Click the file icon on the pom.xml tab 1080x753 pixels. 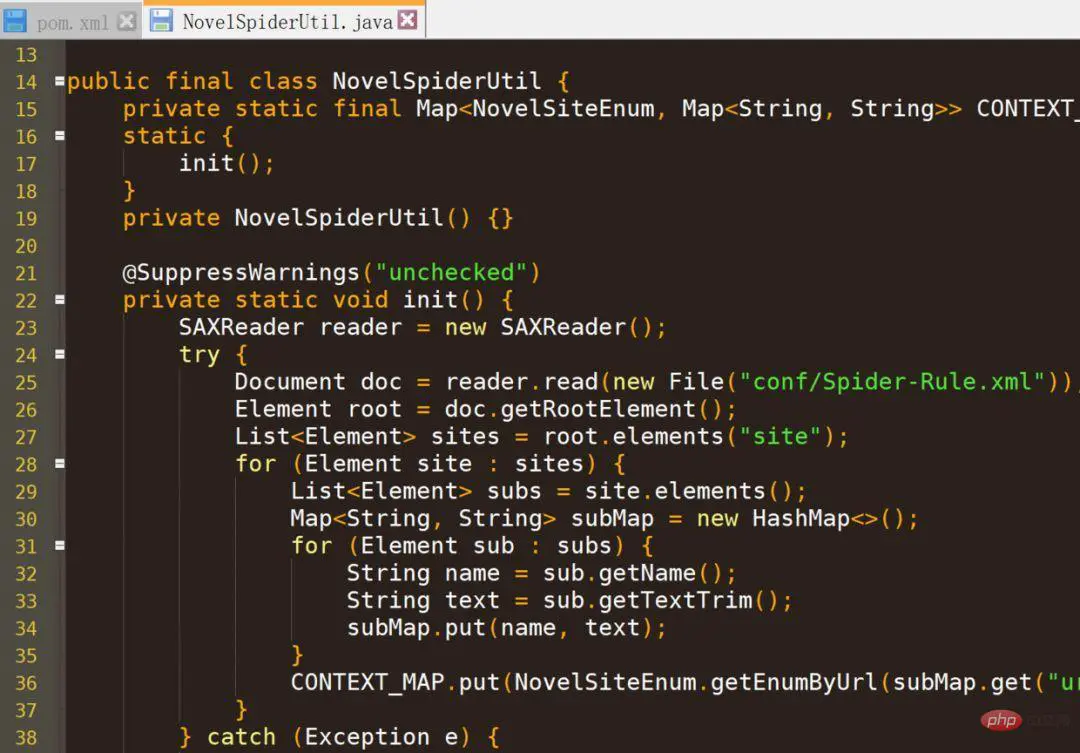(16, 21)
